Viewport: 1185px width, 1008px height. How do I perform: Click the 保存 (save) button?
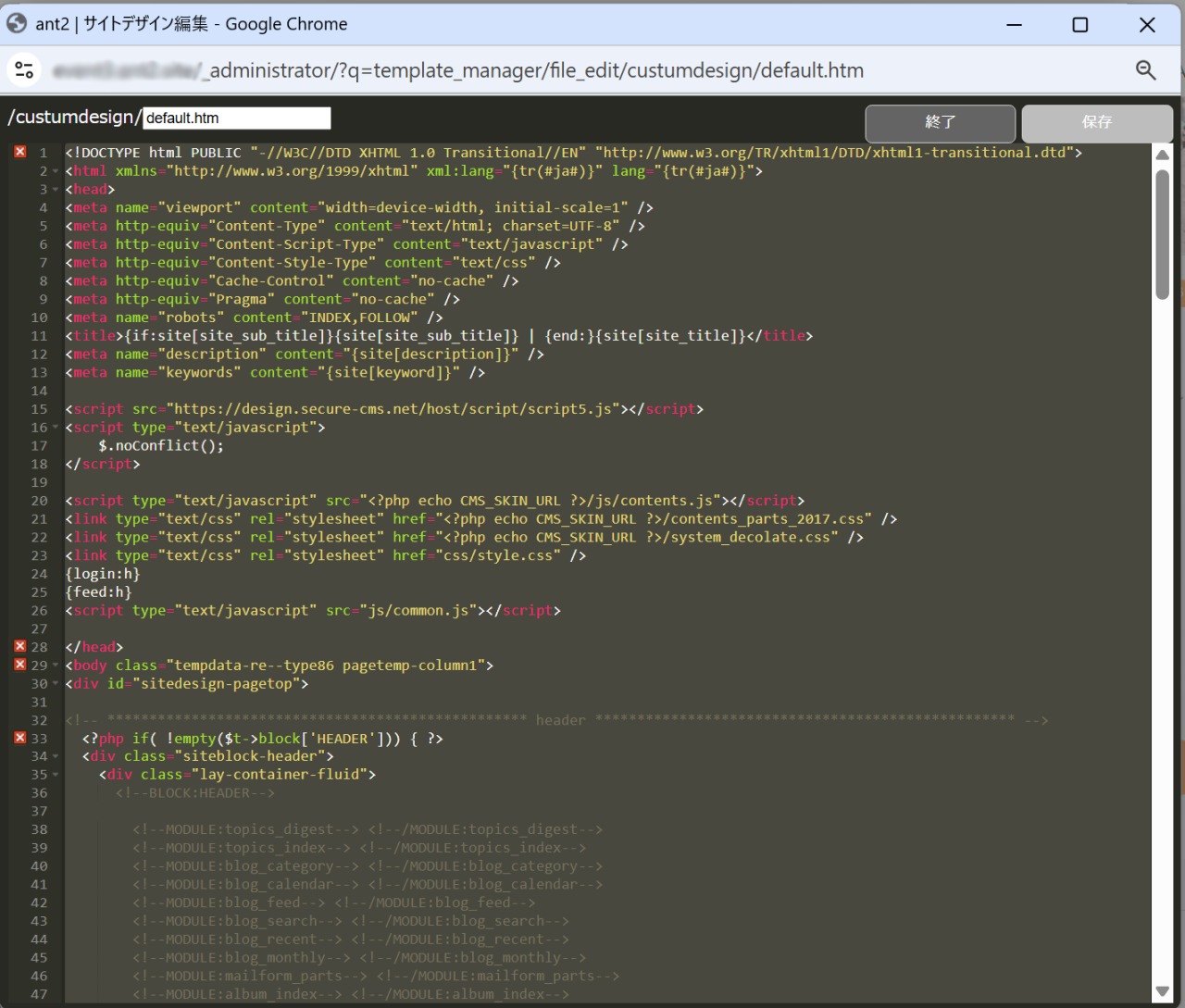coord(1097,122)
